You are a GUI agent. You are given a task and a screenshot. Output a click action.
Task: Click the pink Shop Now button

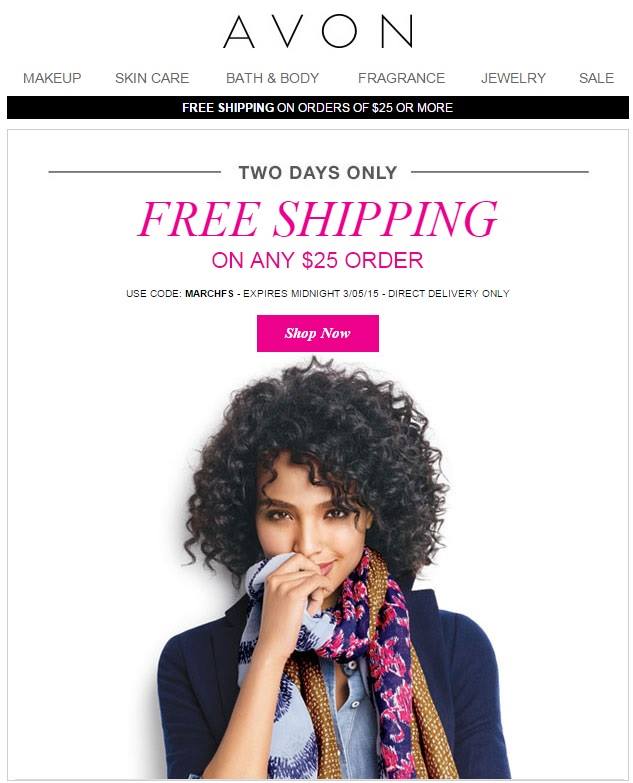317,333
